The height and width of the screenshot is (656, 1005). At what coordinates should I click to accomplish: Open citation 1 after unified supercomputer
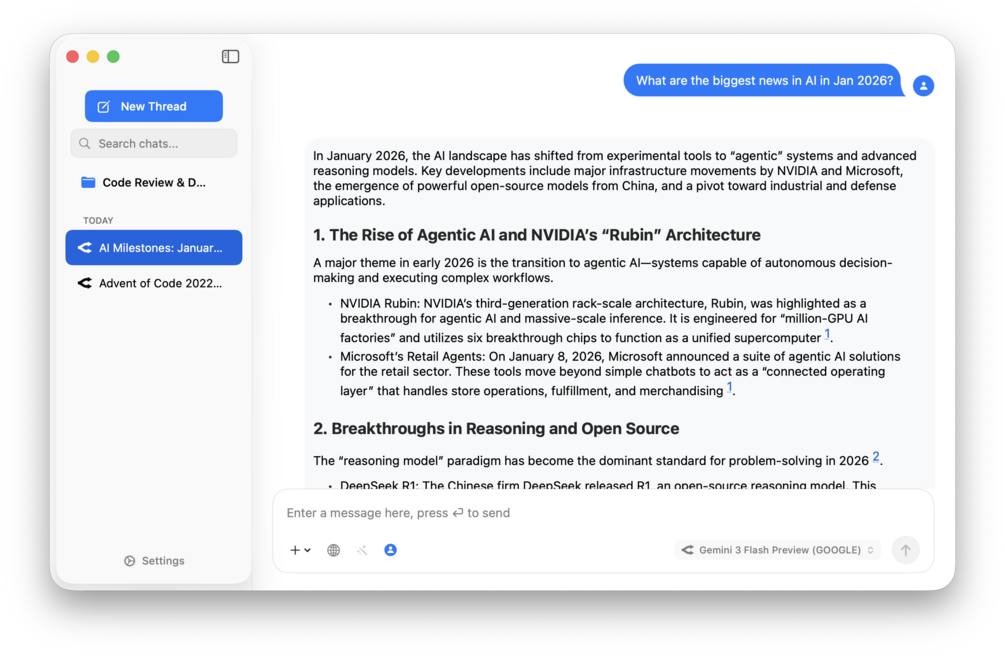pyautogui.click(x=827, y=333)
